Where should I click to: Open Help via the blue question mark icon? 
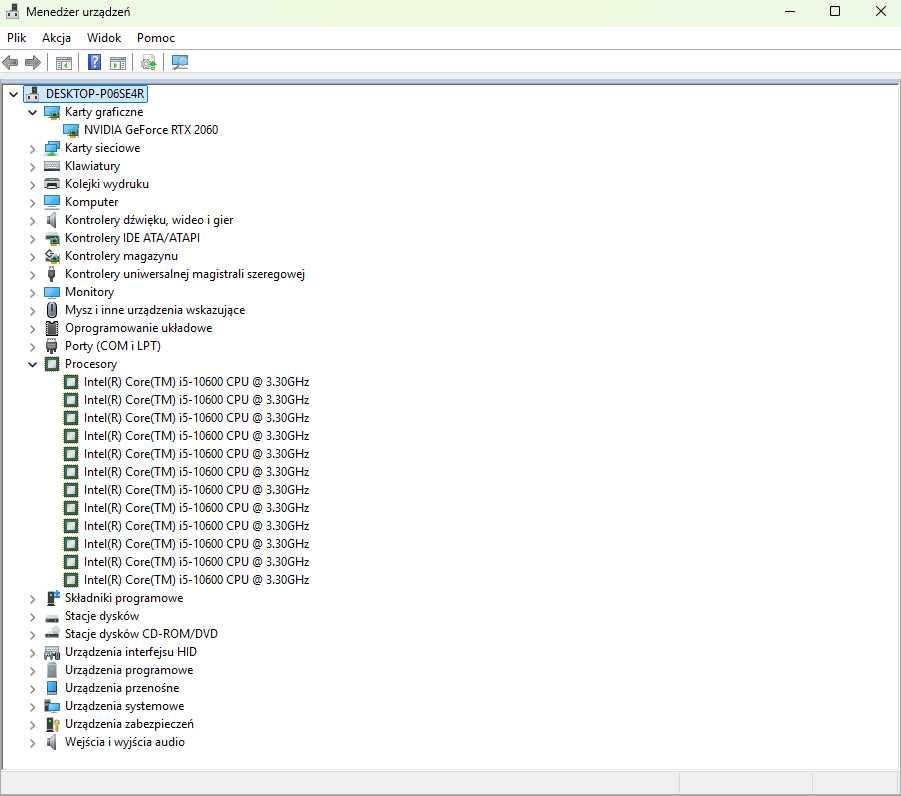(x=94, y=62)
